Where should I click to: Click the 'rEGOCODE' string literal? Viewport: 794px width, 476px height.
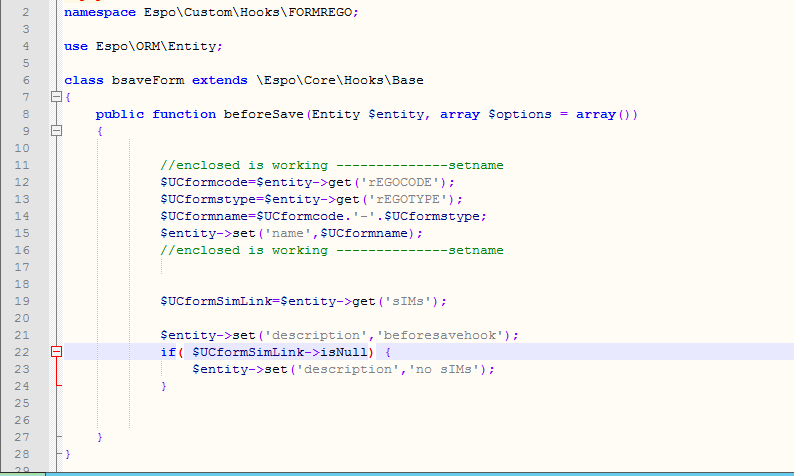tap(411, 182)
